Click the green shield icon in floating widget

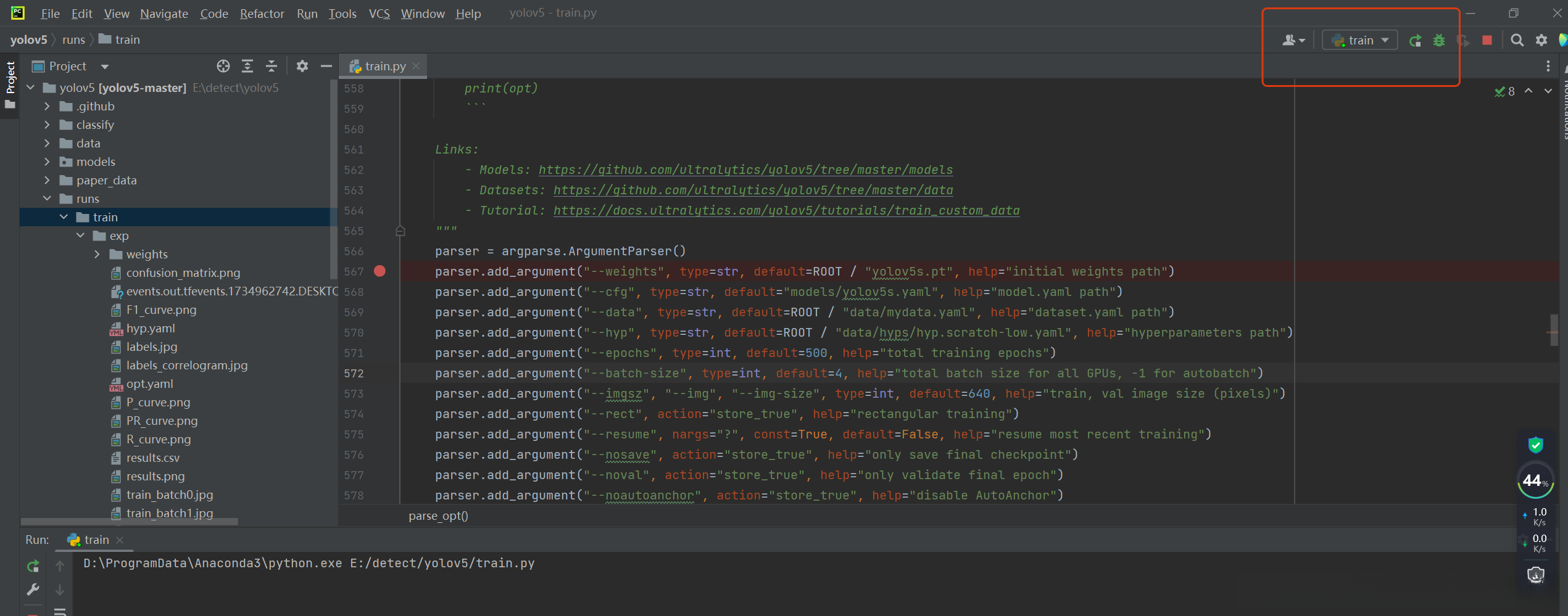click(x=1536, y=445)
